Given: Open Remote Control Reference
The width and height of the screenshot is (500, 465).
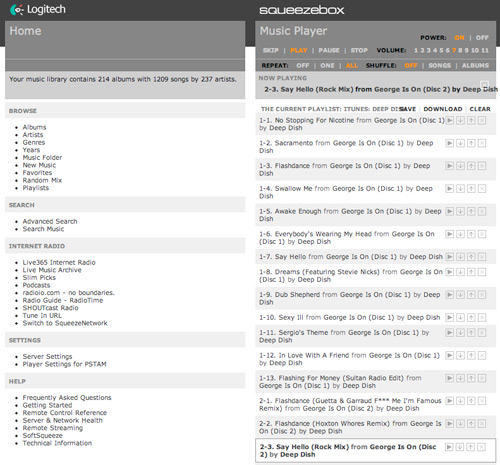Looking at the screenshot, I should 65,413.
